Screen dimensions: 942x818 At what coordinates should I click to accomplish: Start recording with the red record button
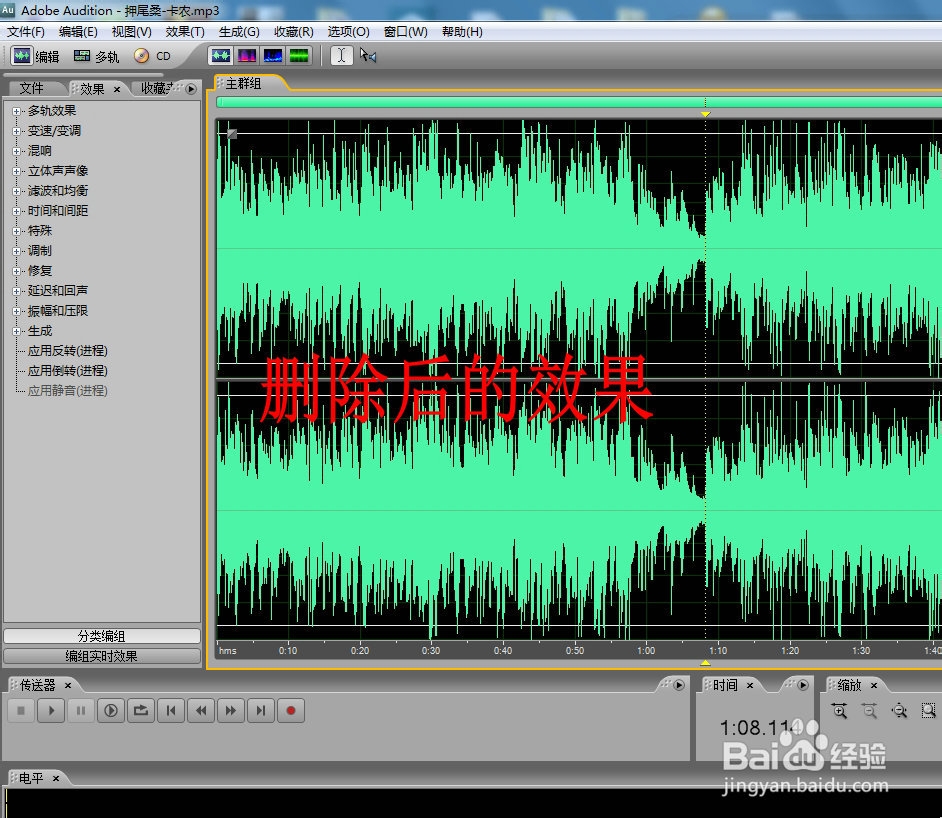pos(291,710)
